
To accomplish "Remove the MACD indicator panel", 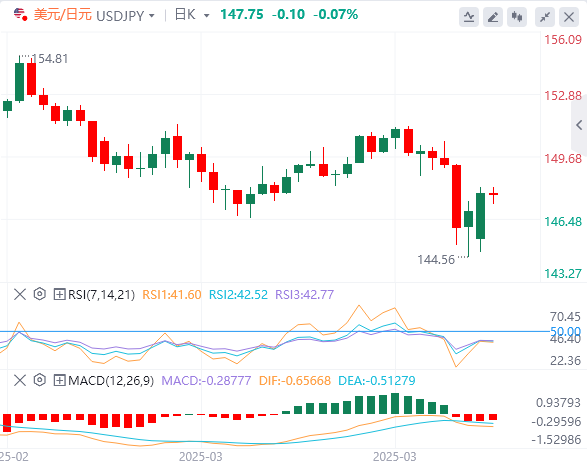I will (20, 380).
